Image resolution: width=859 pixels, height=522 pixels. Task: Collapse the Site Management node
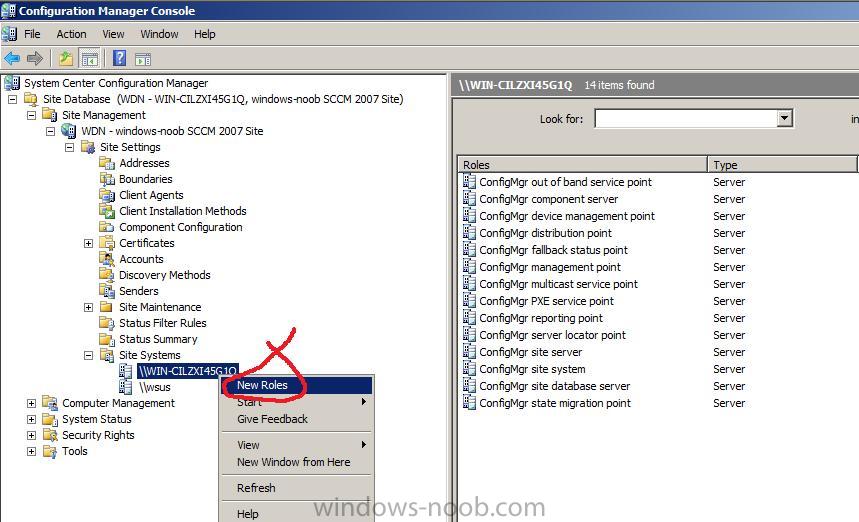point(31,116)
